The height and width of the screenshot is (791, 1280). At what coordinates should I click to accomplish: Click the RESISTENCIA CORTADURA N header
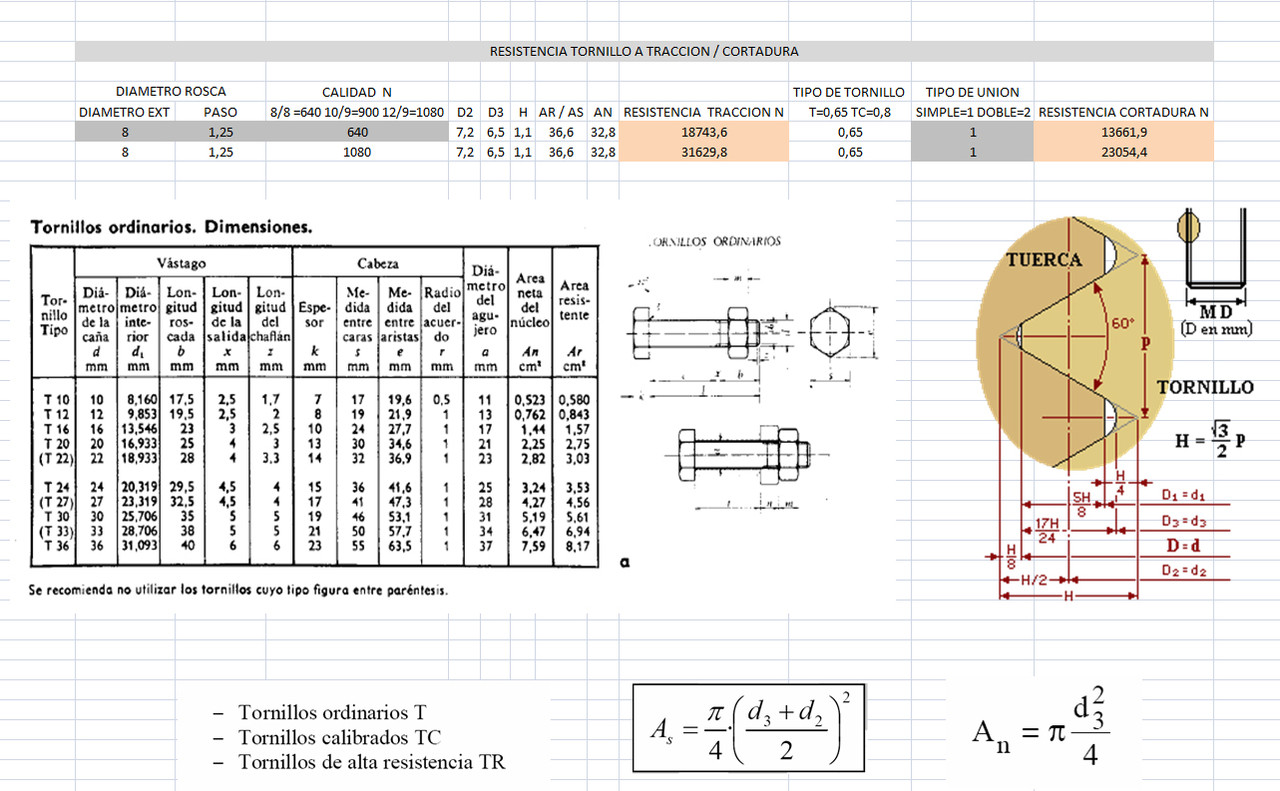tap(1123, 112)
